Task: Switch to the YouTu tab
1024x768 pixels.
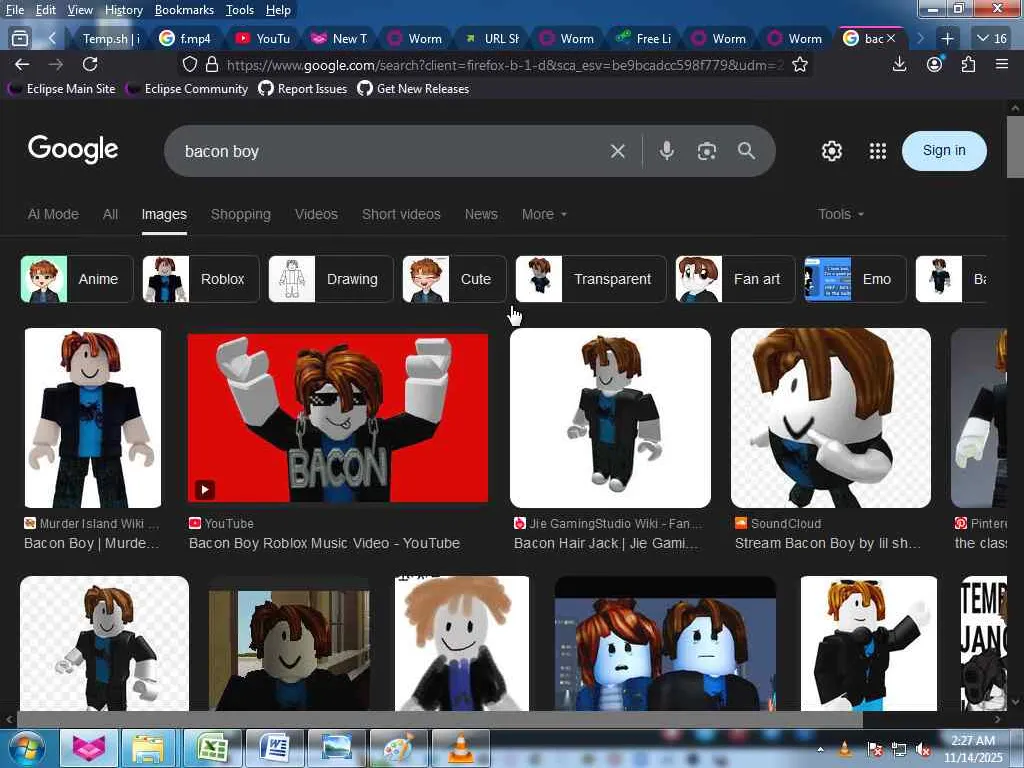Action: pos(264,39)
